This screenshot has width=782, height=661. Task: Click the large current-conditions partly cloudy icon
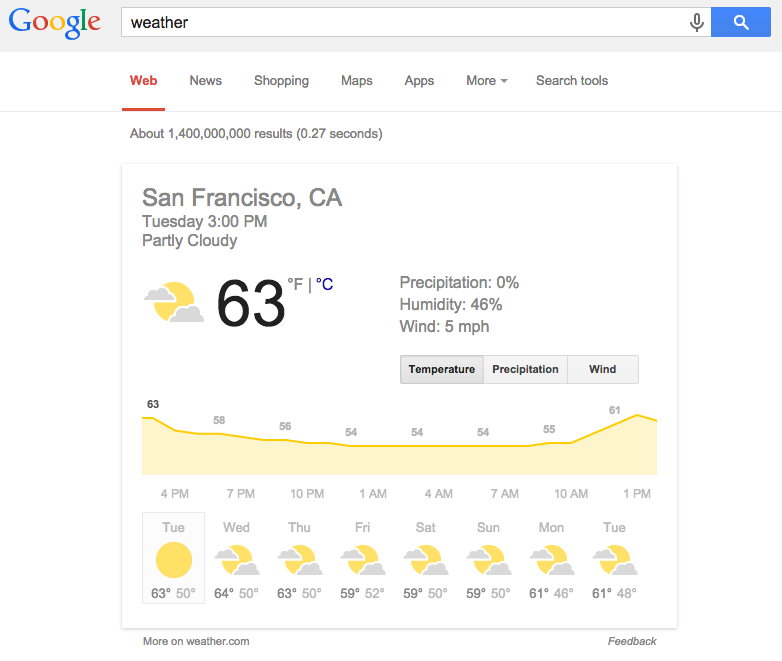174,303
